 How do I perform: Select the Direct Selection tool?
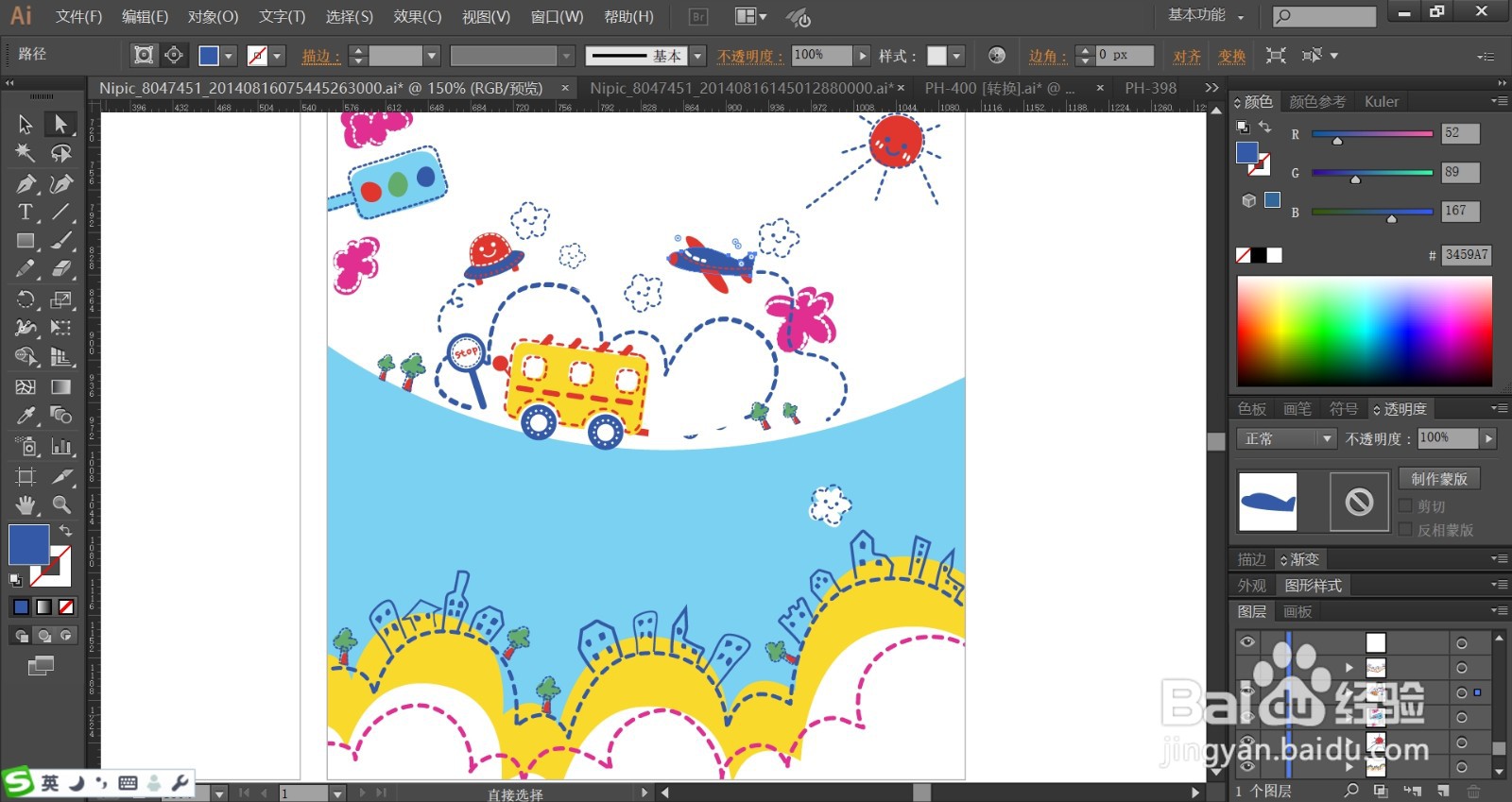61,124
